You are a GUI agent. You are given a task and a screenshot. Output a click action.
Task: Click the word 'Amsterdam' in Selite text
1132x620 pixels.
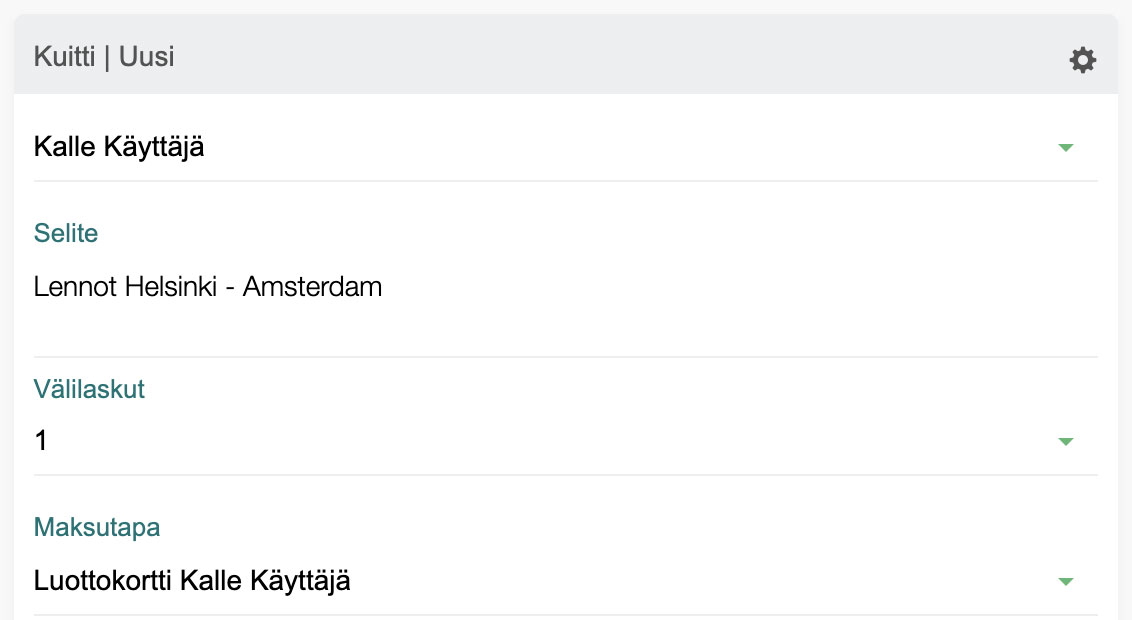(x=312, y=288)
